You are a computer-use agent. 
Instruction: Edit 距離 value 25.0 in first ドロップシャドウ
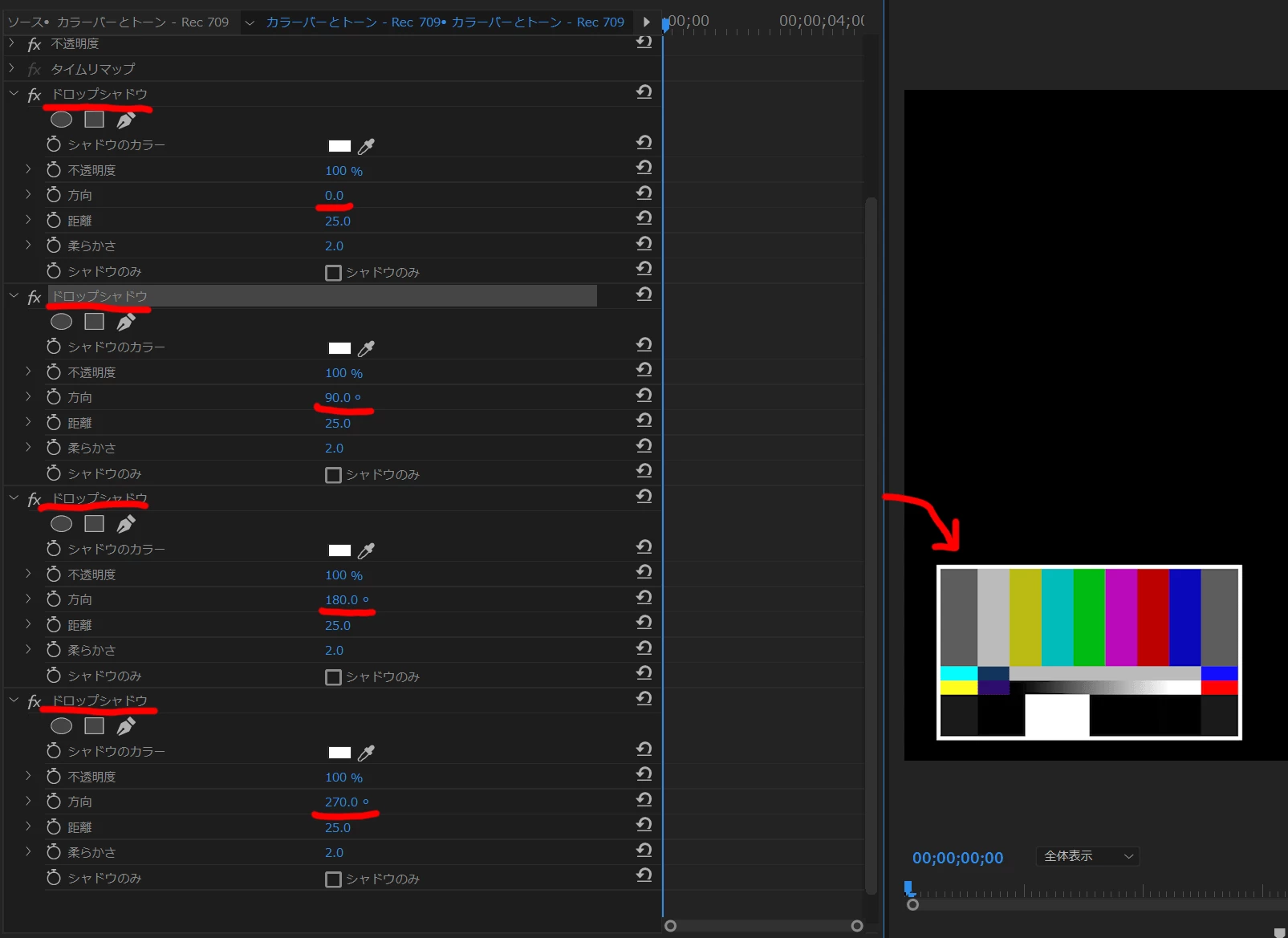coord(338,221)
